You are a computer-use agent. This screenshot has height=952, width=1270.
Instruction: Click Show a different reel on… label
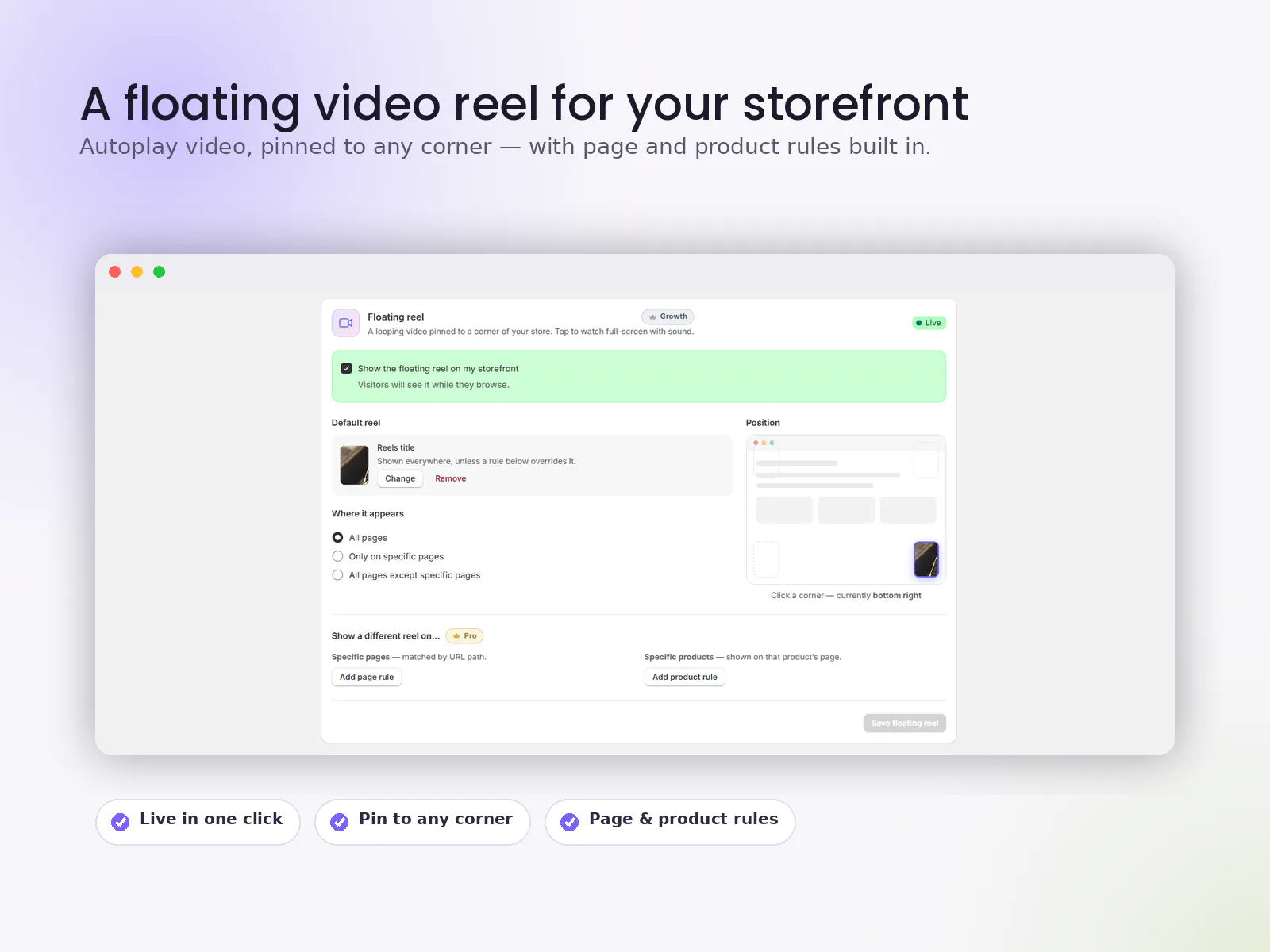[x=386, y=636]
